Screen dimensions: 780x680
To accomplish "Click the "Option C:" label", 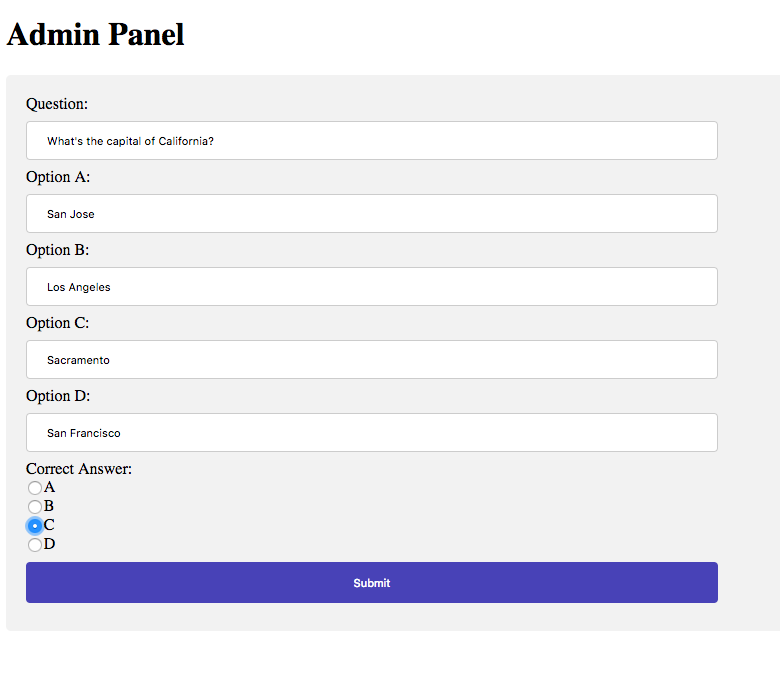I will pos(58,323).
